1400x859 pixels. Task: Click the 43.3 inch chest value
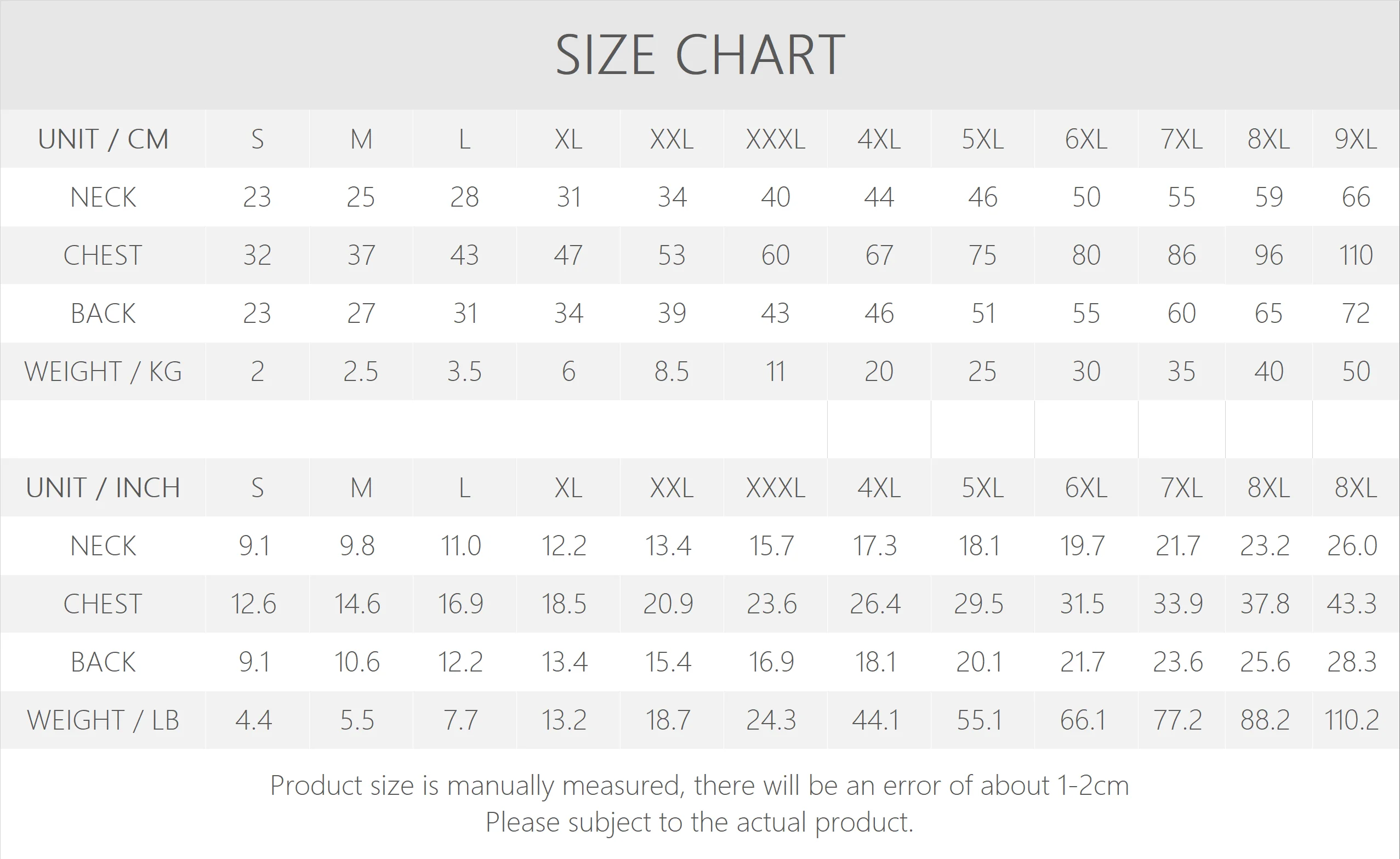point(1352,604)
